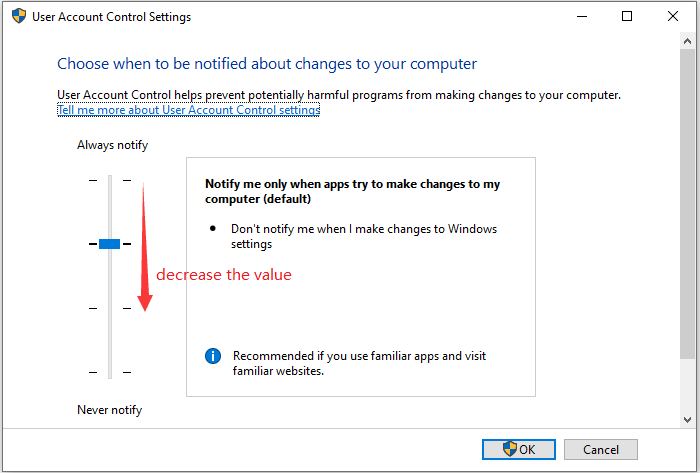The width and height of the screenshot is (700, 473).
Task: Click the vertical scrollbar thumb
Action: [x=688, y=203]
